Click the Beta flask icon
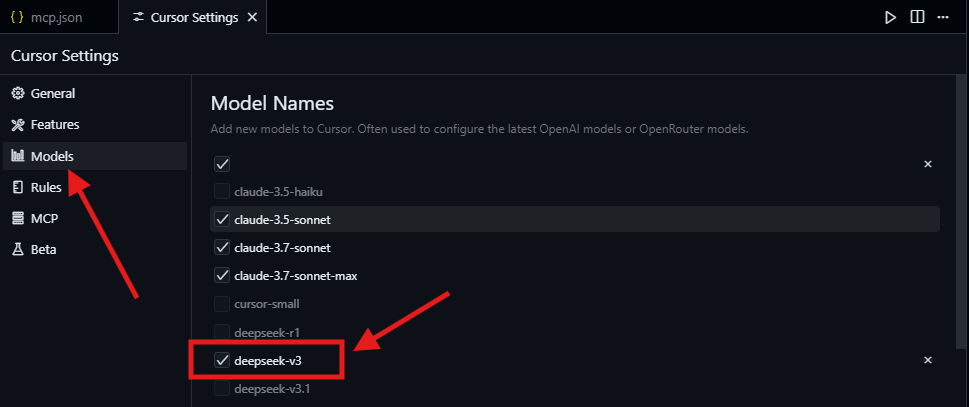Viewport: 969px width, 407px height. [18, 250]
